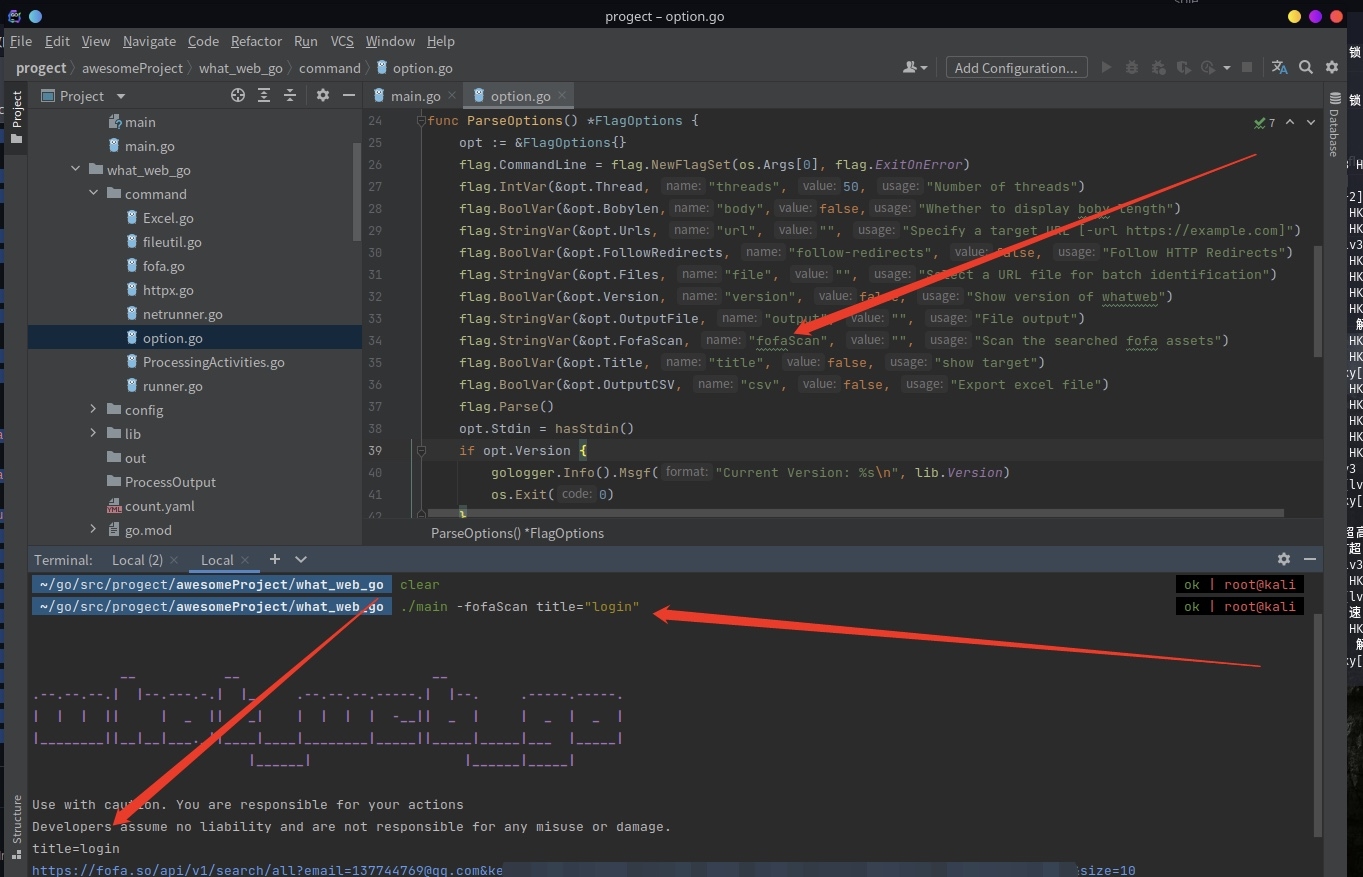Open Search Everywhere magnifier icon
This screenshot has width=1363, height=877.
click(1306, 67)
